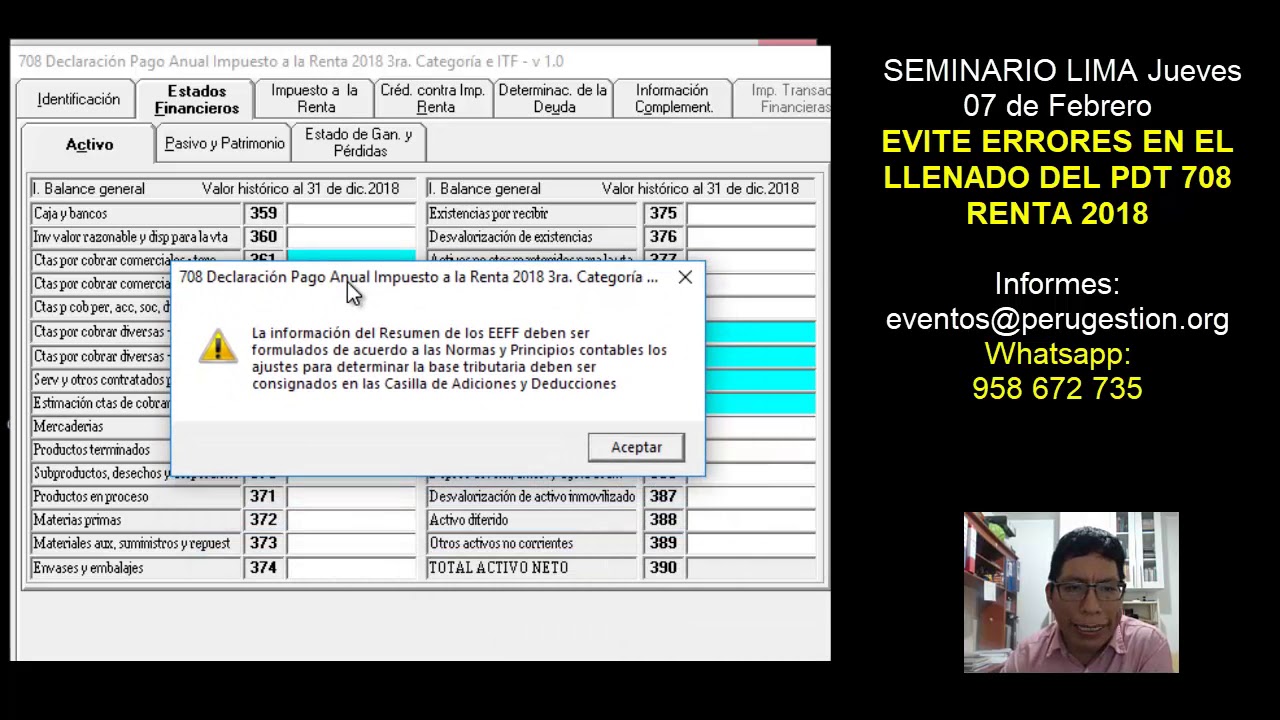The width and height of the screenshot is (1280, 720).
Task: Click the Caja y bancos 359 input field
Action: (351, 213)
